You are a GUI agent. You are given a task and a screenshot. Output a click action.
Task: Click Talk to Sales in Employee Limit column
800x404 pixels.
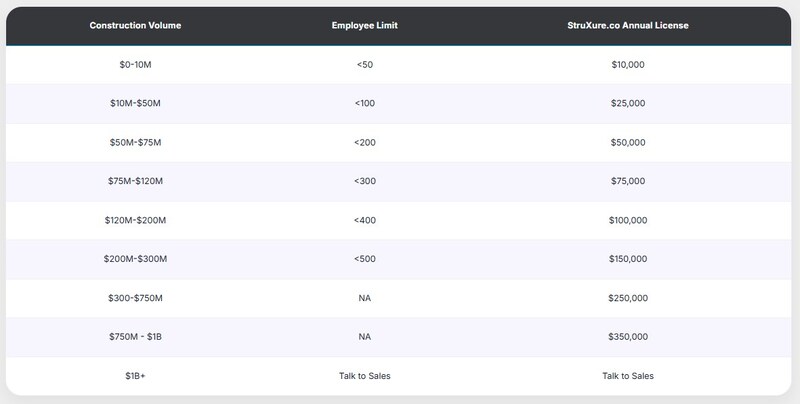point(366,376)
